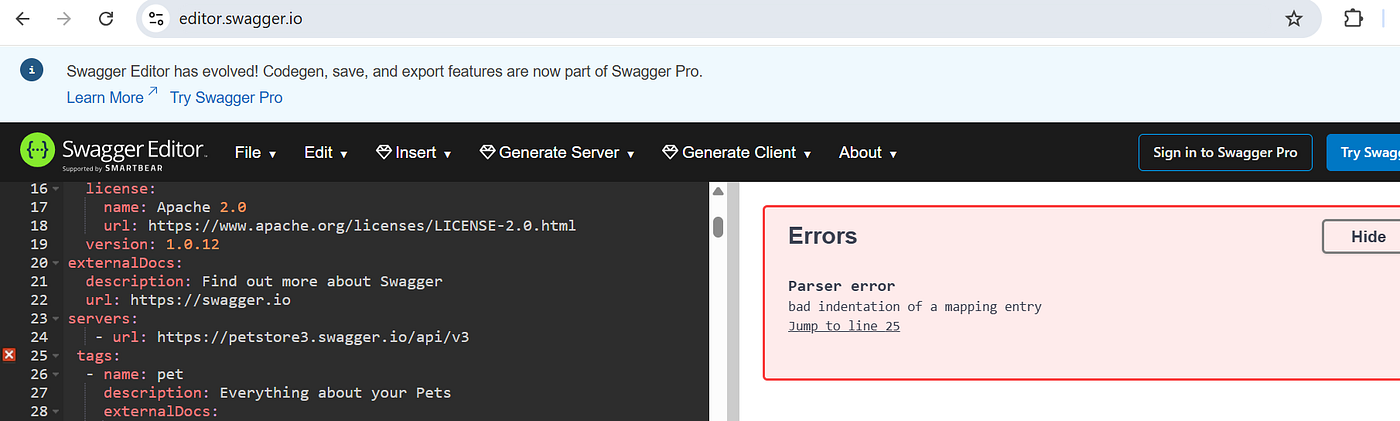Open the Learn More link

[x=112, y=97]
